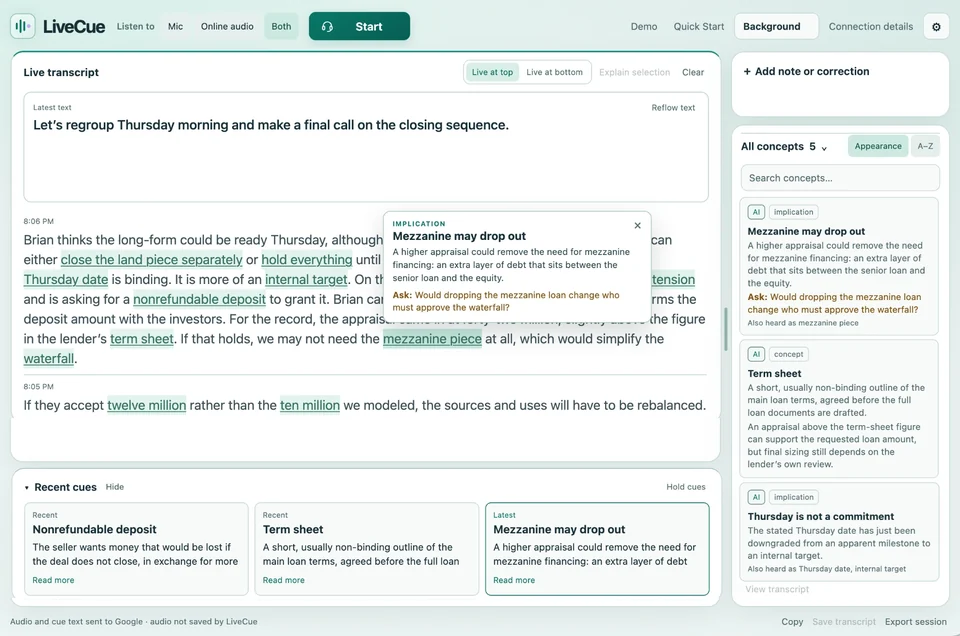Open the Nonrefundable deposit cue card
The width and height of the screenshot is (960, 636).
(x=136, y=548)
